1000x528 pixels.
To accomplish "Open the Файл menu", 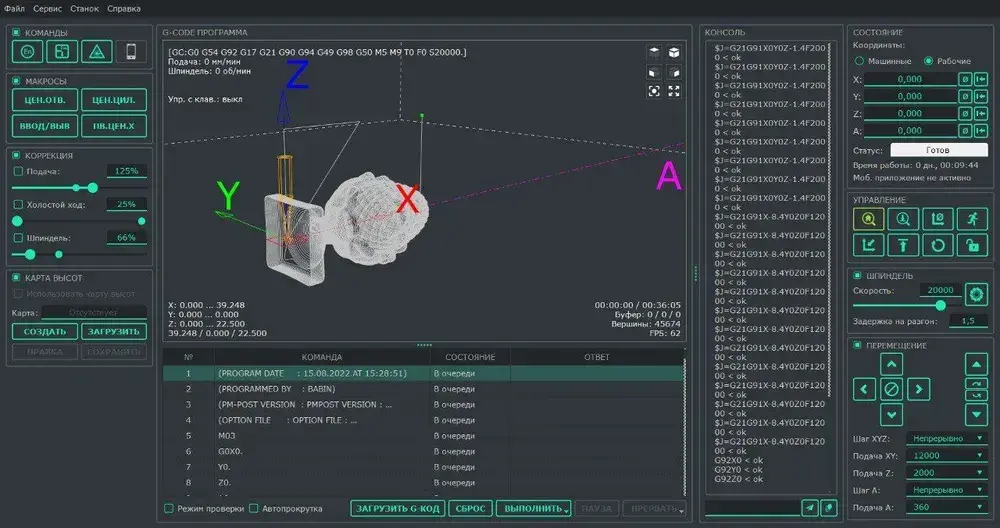I will tap(14, 8).
